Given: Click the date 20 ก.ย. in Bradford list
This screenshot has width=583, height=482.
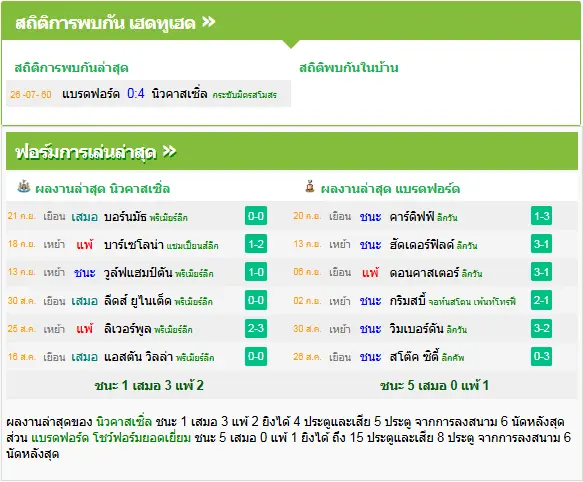Looking at the screenshot, I should click(307, 216).
